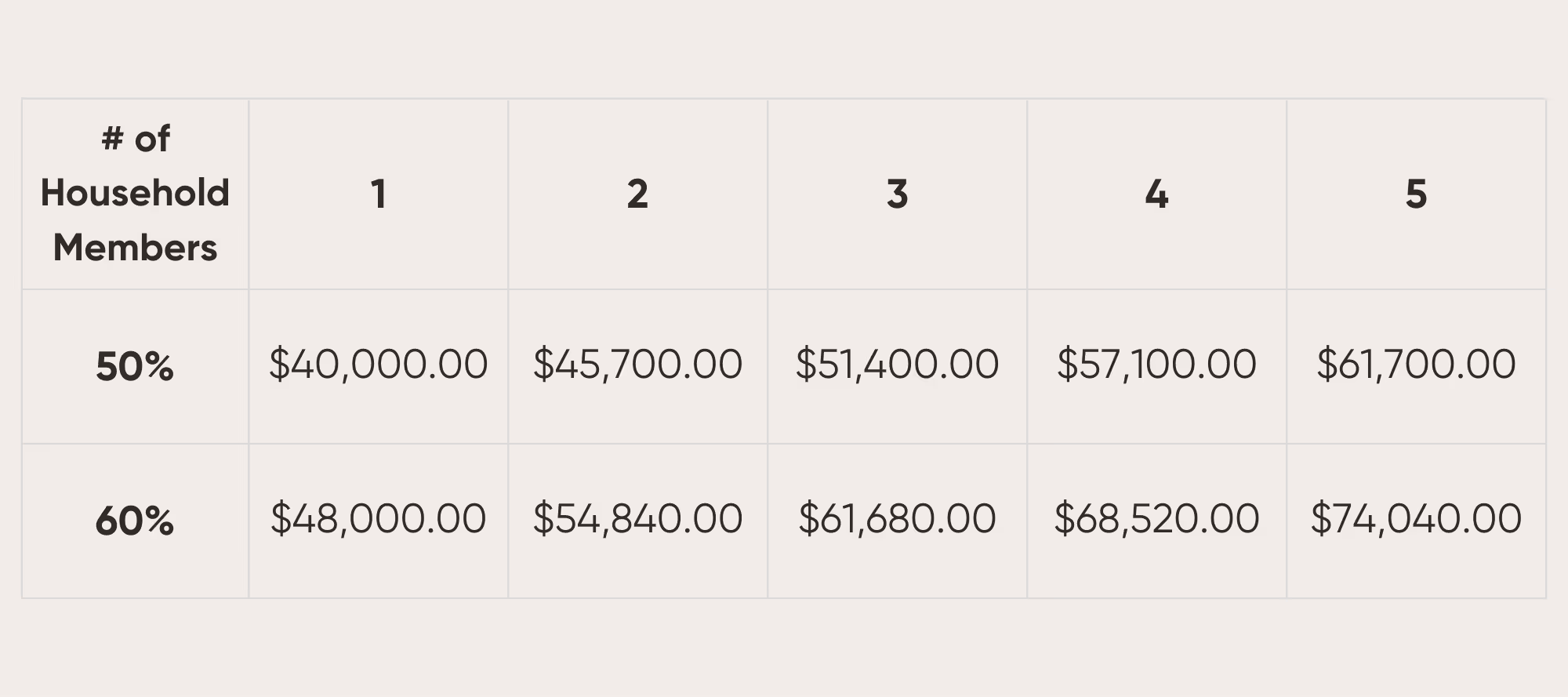
Task: Click the $51,400.00 value
Action: (898, 365)
